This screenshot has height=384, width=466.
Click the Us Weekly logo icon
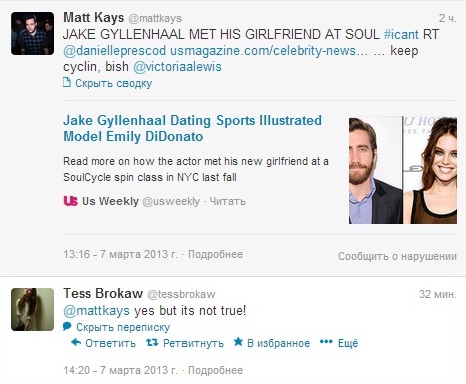click(70, 201)
